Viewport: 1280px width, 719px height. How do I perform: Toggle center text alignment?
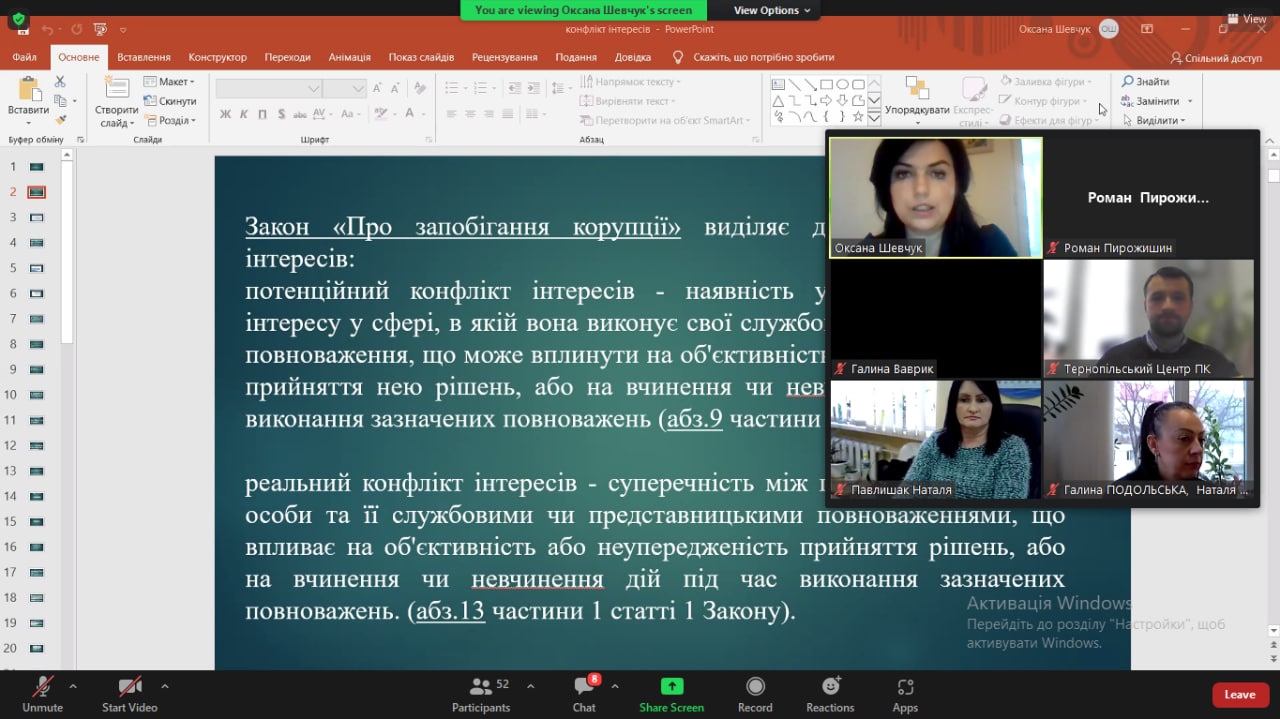tap(471, 114)
